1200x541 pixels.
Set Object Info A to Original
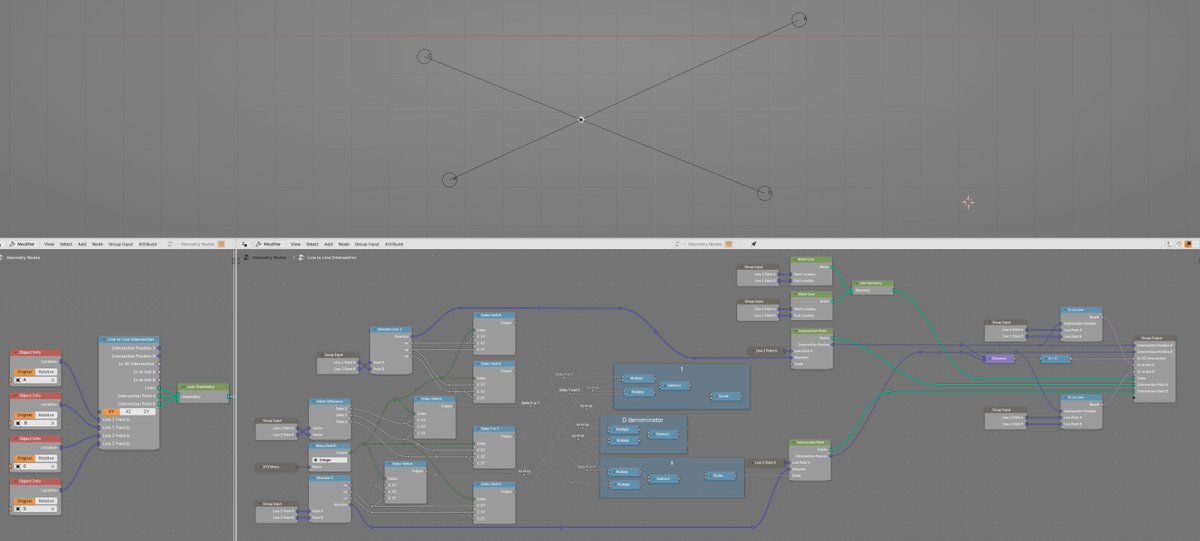click(x=25, y=372)
